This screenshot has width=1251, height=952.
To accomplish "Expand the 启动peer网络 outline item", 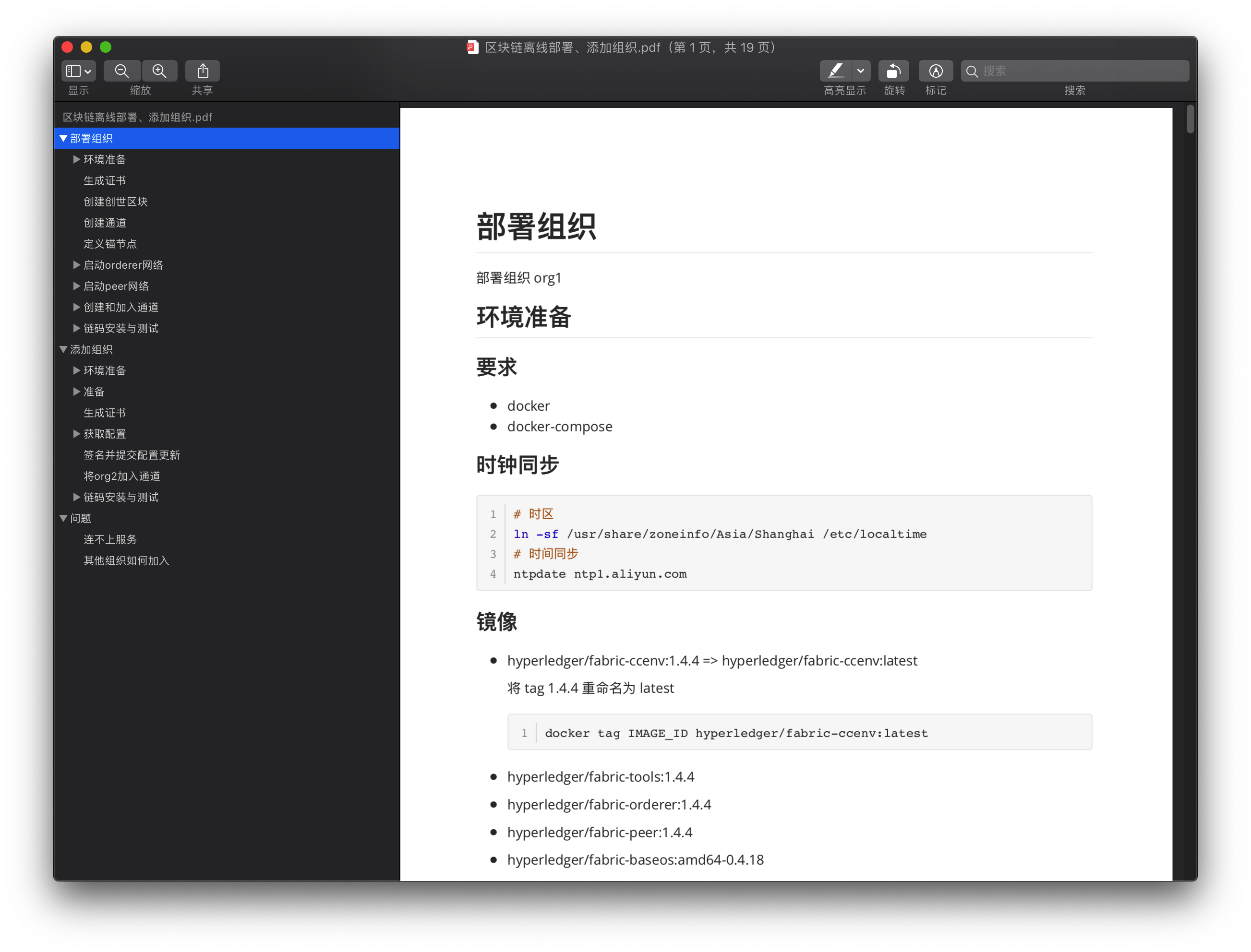I will pyautogui.click(x=76, y=286).
